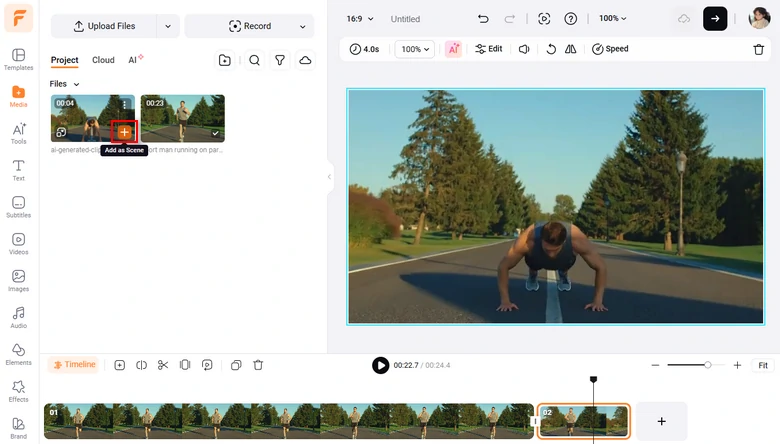Screen dimensions: 780x444
Task: Open the Speed settings
Action: point(610,49)
